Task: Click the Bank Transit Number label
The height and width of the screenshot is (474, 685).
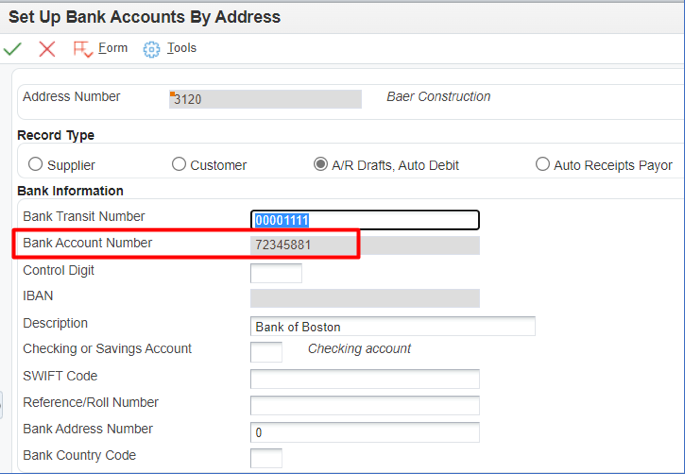Action: (84, 216)
